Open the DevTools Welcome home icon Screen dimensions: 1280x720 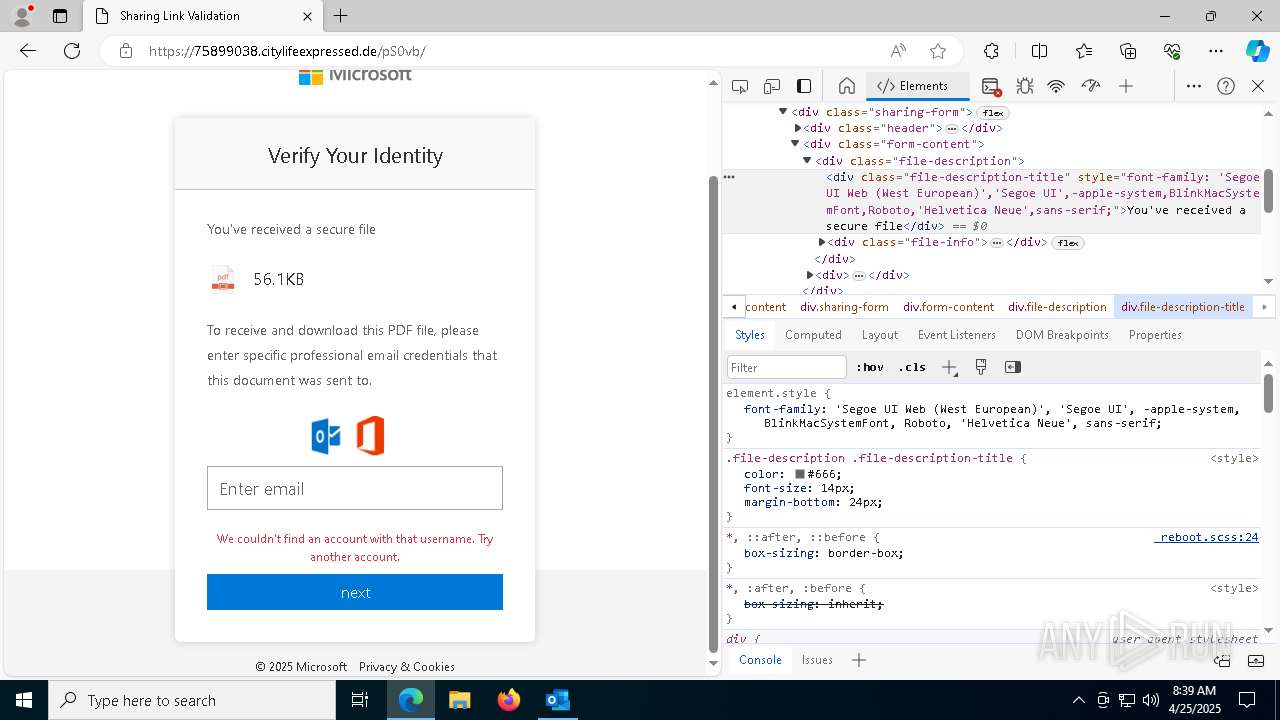tap(846, 86)
